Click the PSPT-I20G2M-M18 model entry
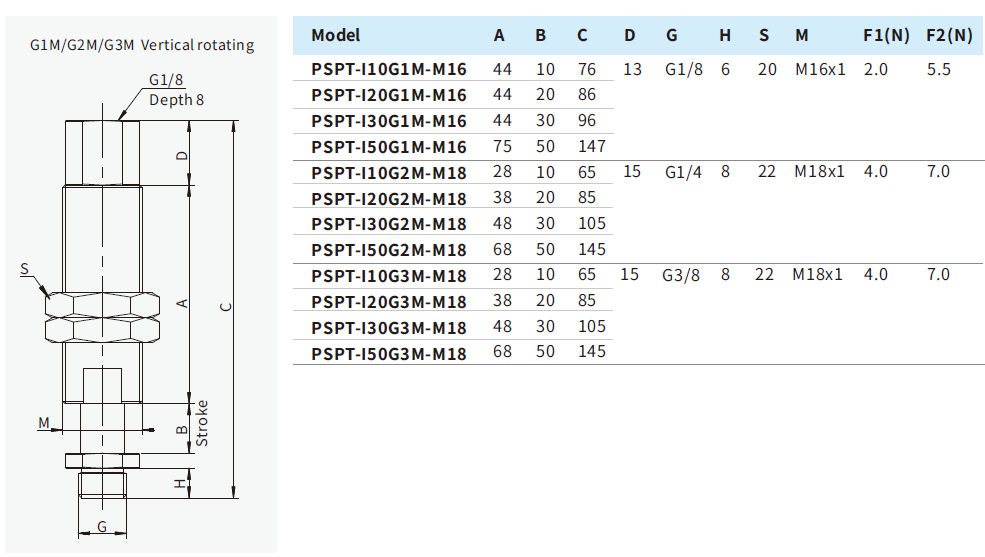Image resolution: width=985 pixels, height=557 pixels. coord(388,198)
